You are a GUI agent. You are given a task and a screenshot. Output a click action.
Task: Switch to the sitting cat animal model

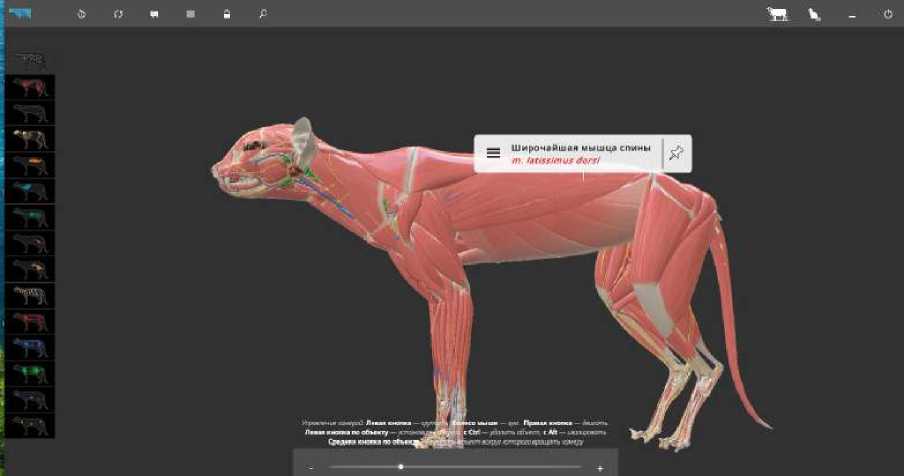pyautogui.click(x=815, y=14)
